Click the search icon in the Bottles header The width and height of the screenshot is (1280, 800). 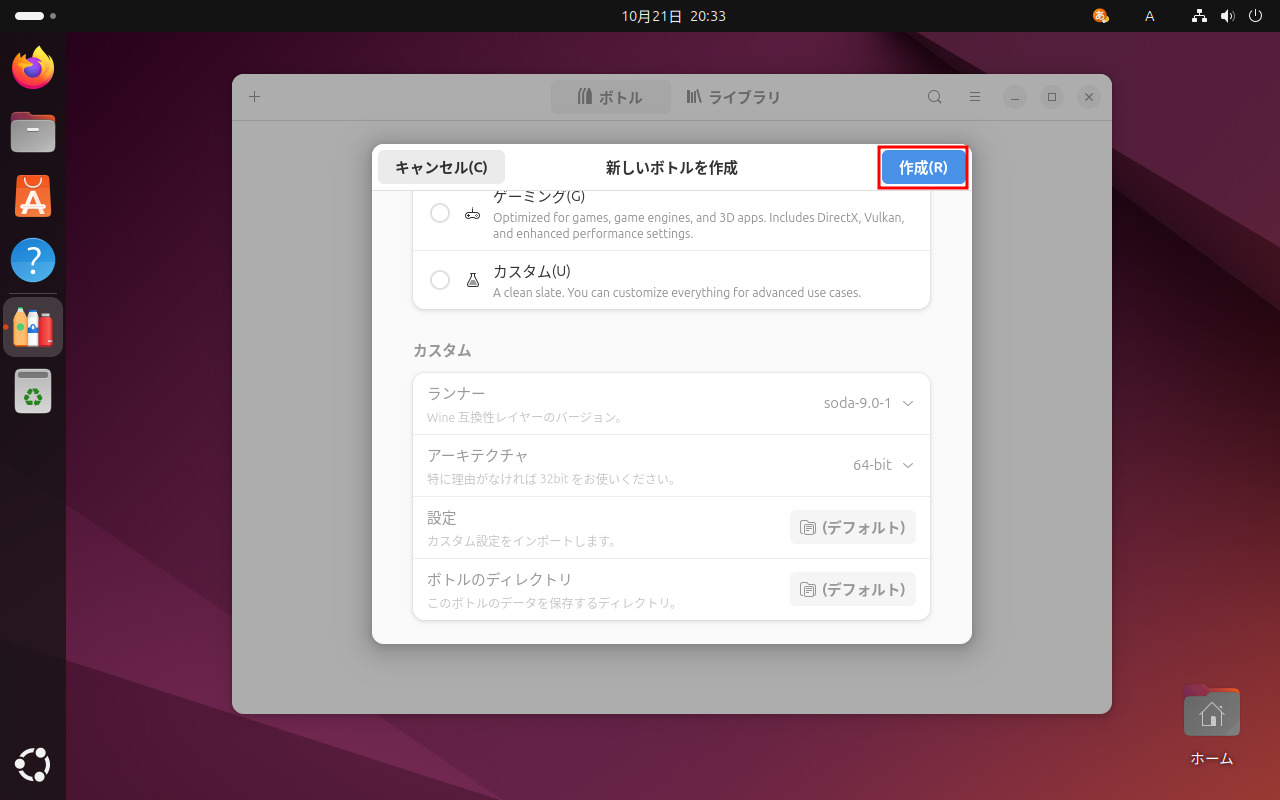(933, 97)
